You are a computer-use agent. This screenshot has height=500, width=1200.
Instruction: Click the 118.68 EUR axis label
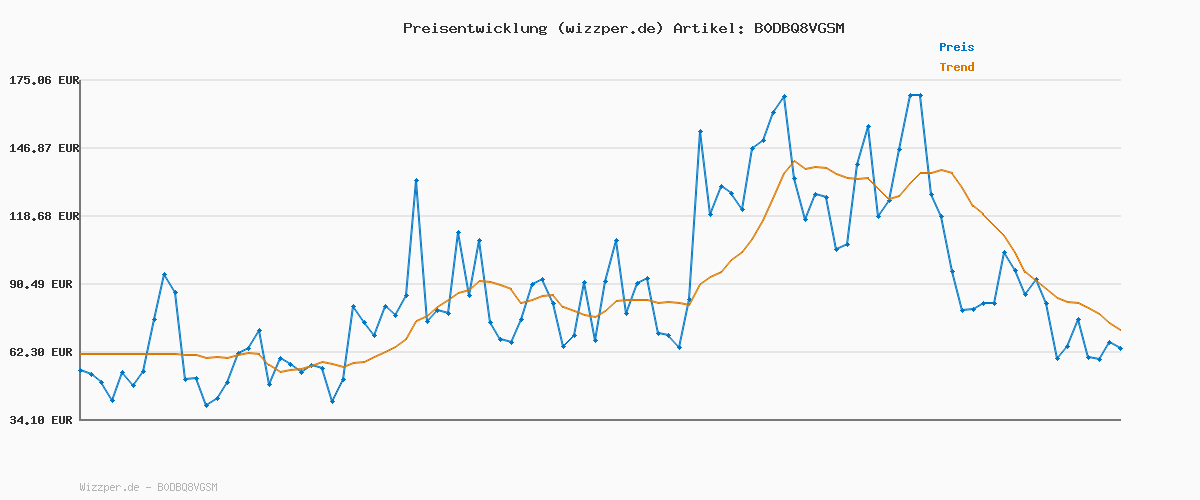[42, 216]
